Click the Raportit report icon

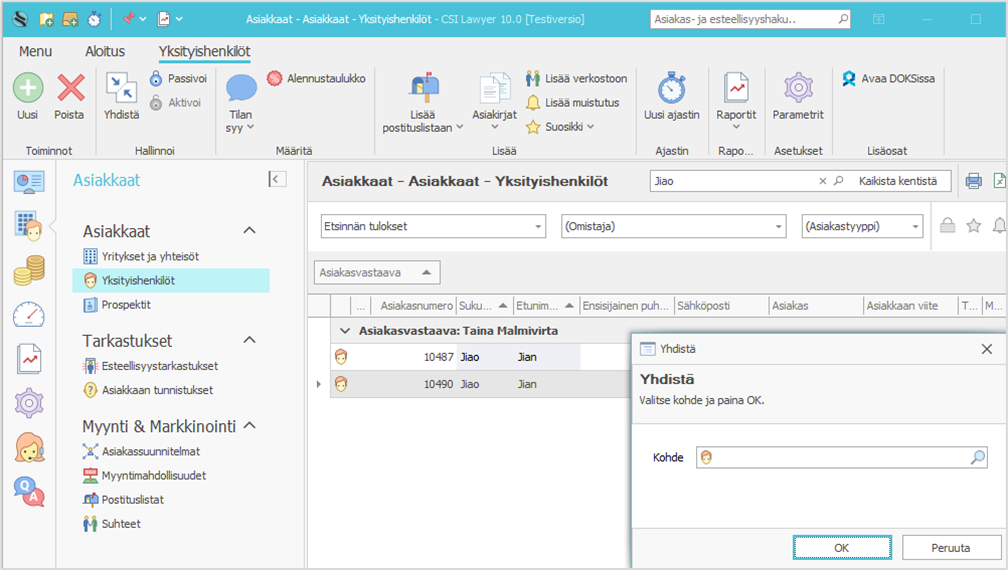tap(736, 89)
